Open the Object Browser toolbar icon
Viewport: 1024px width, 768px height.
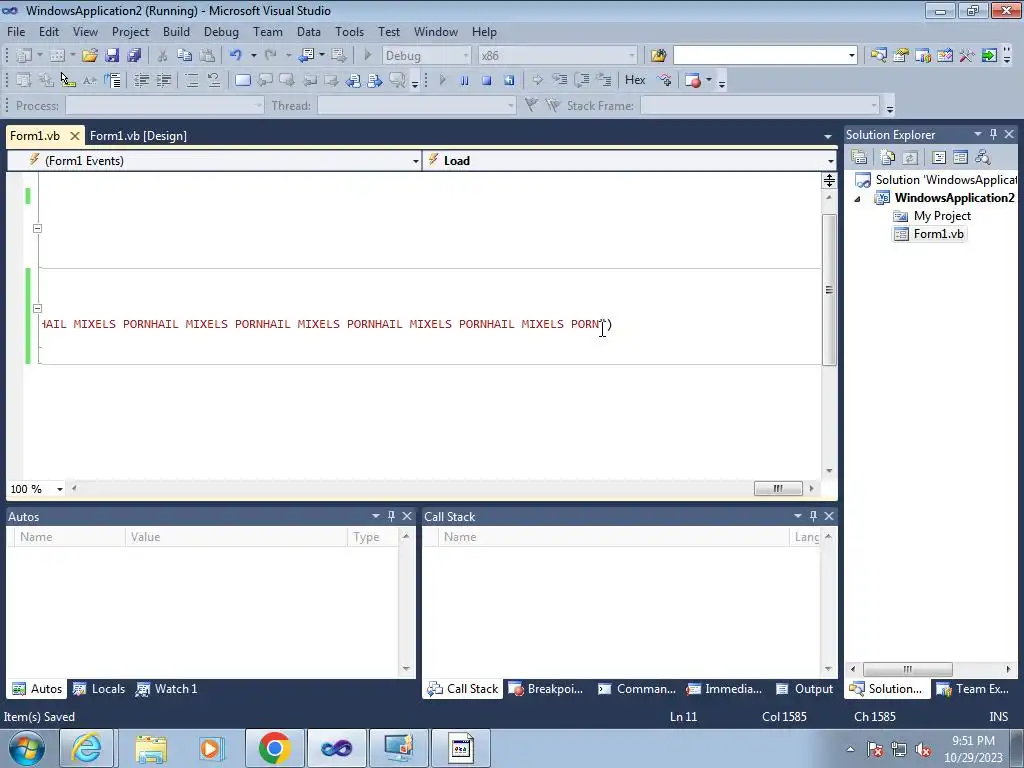pyautogui.click(x=923, y=56)
